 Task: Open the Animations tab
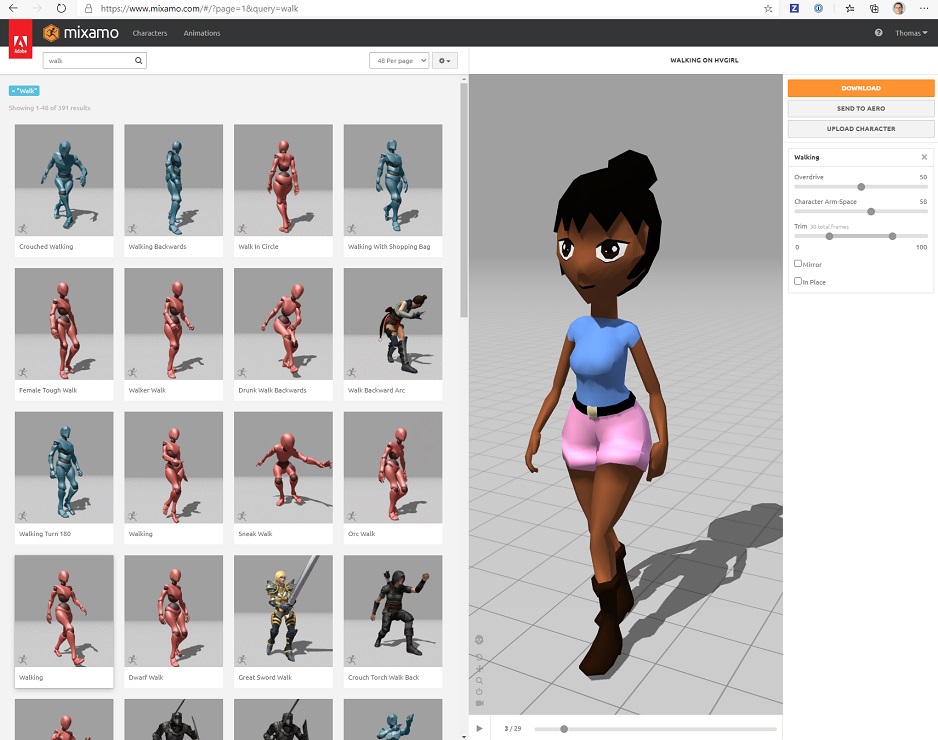202,33
